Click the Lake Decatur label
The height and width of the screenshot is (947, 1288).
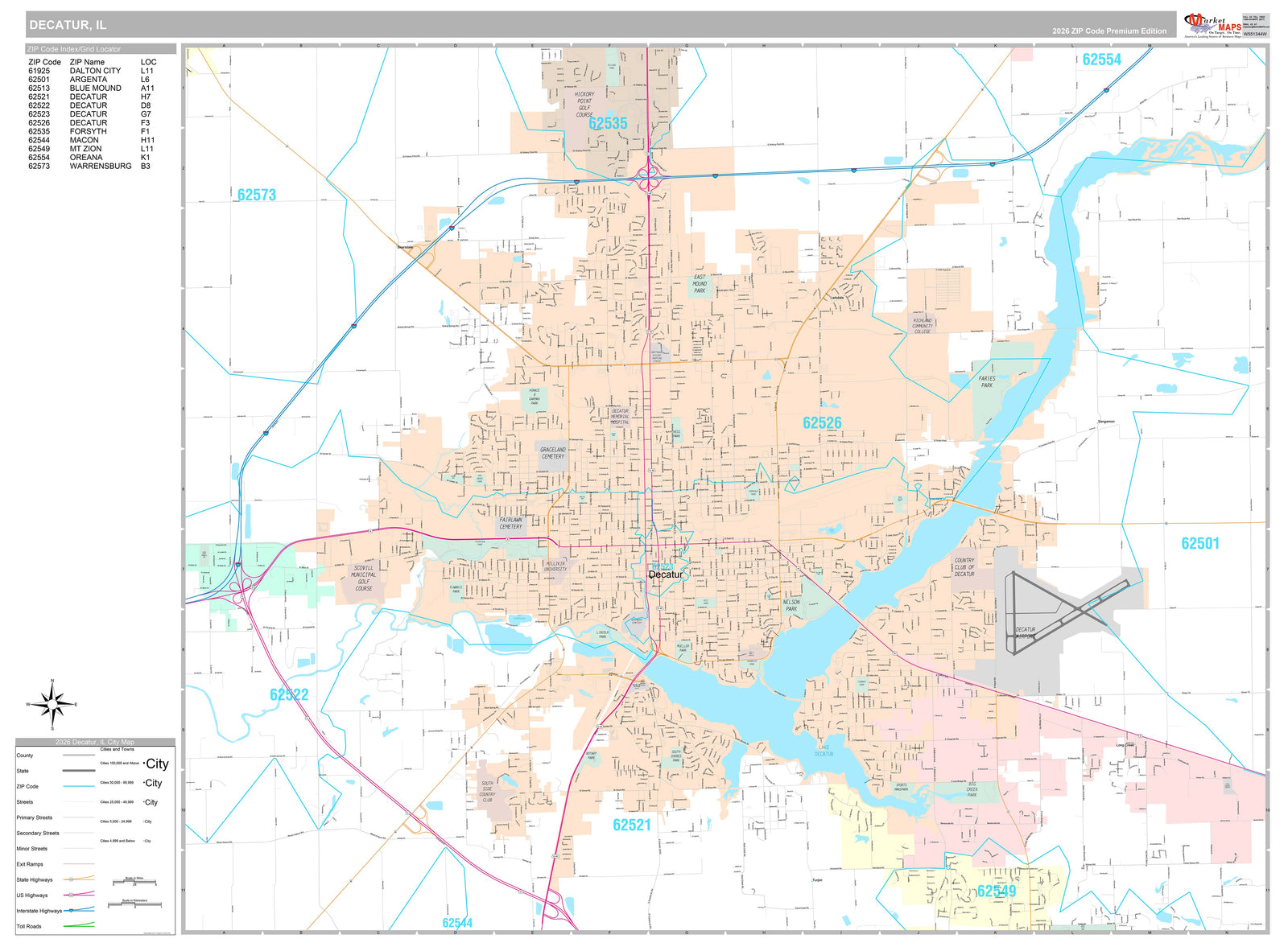pyautogui.click(x=824, y=751)
